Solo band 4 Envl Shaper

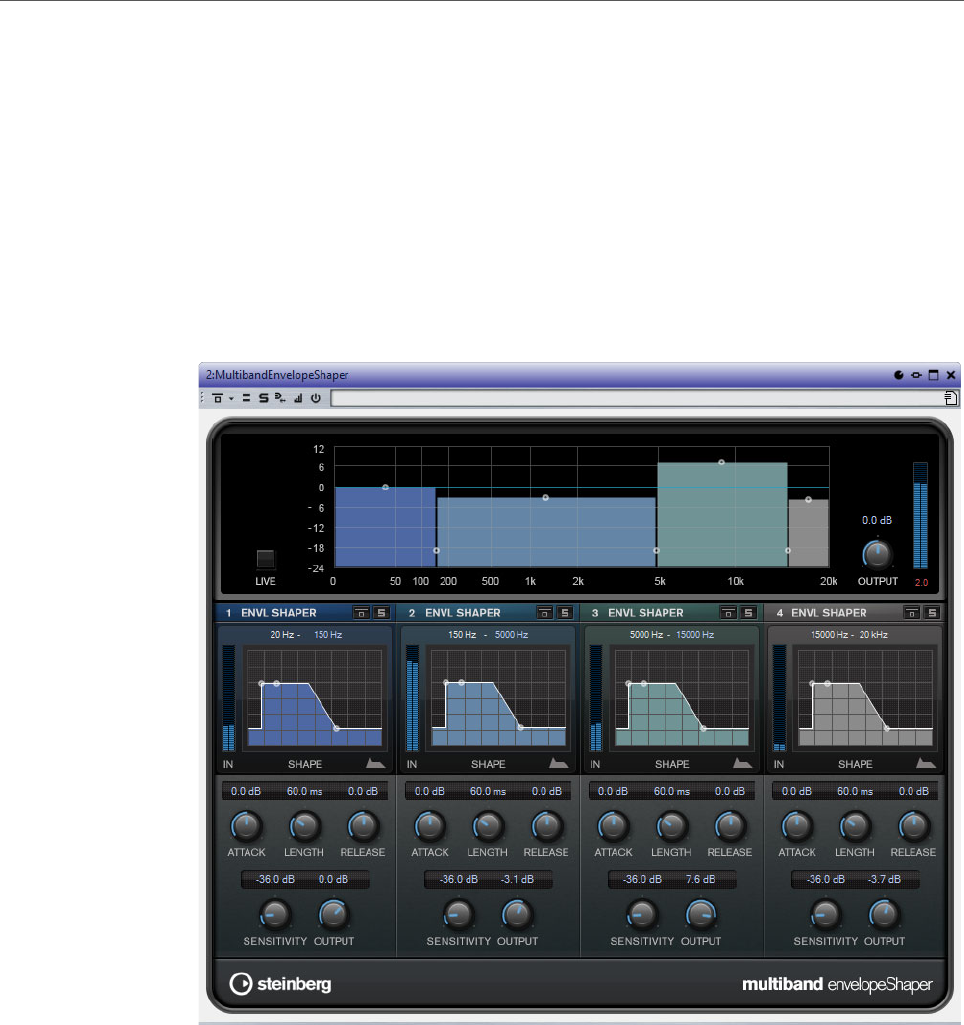click(x=933, y=613)
